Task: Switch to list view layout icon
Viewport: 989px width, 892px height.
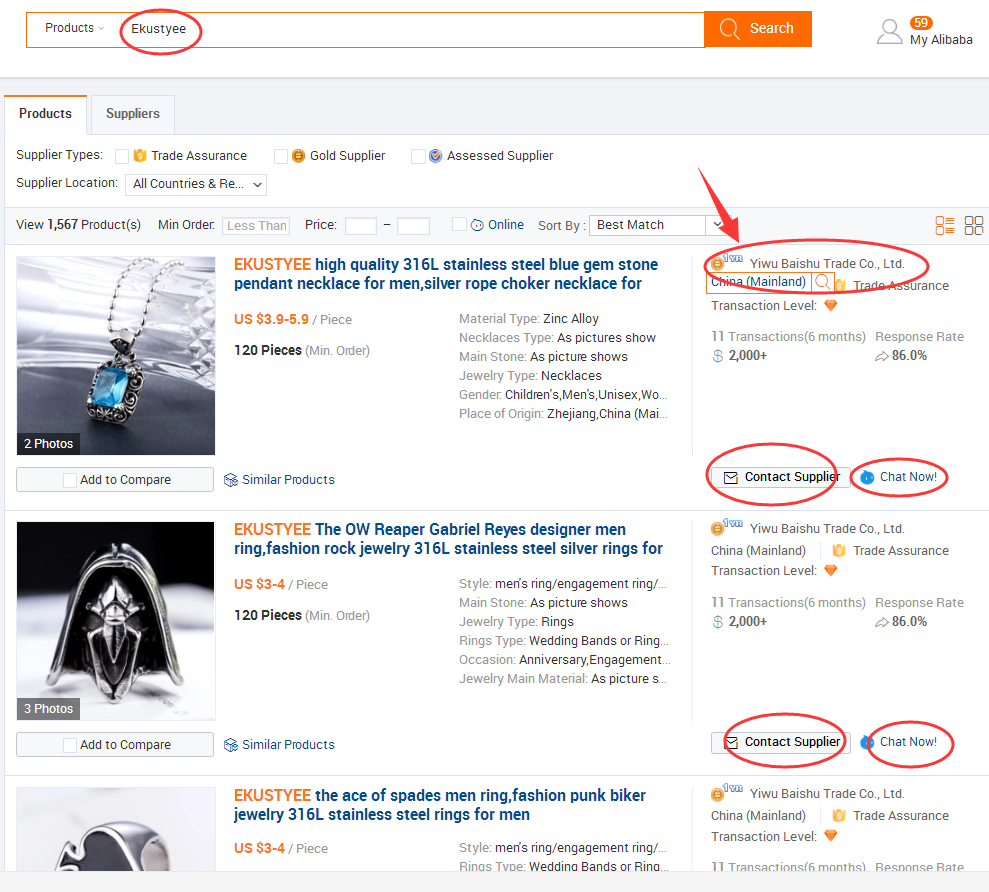Action: [945, 225]
